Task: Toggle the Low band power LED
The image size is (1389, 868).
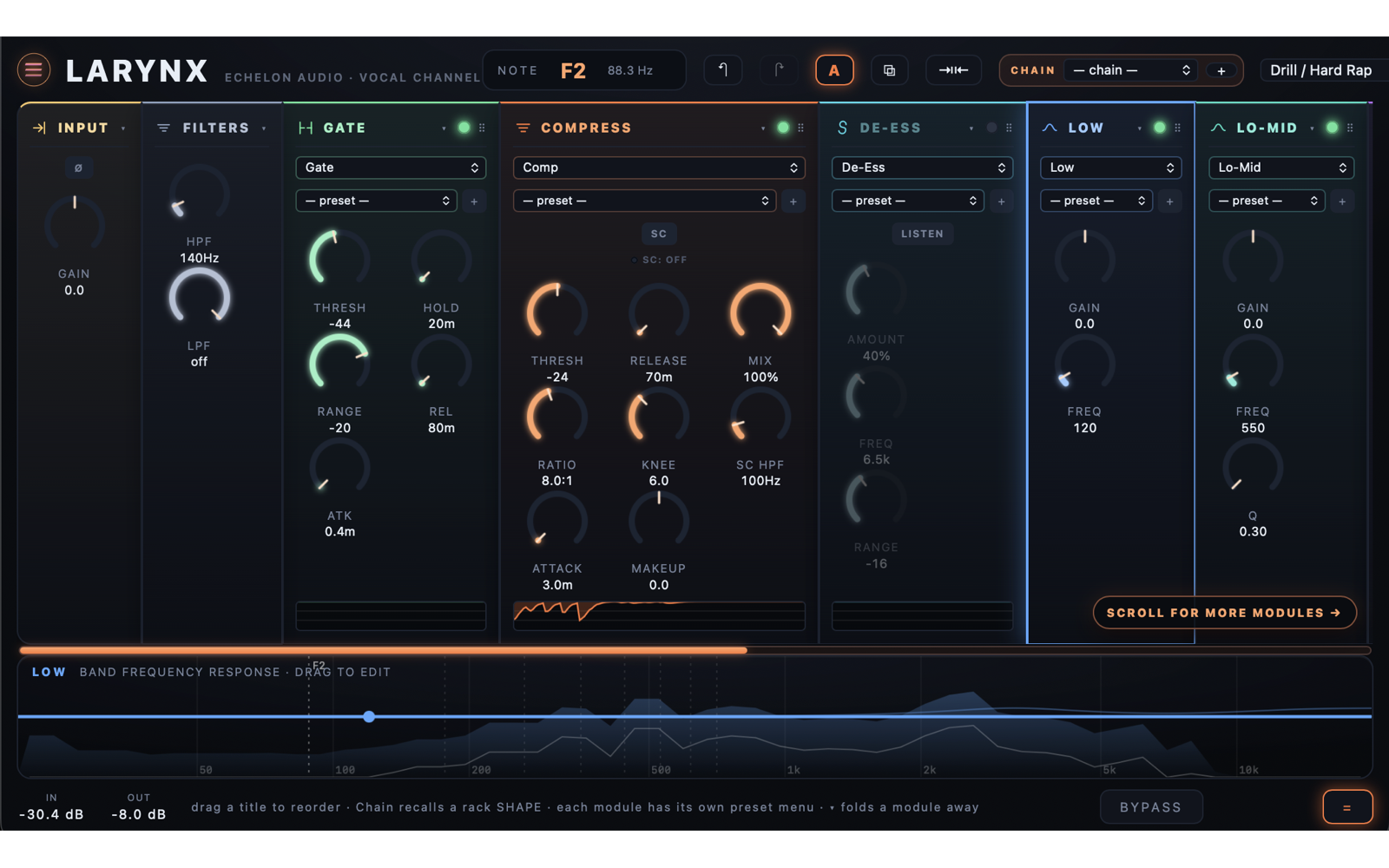Action: (1159, 128)
